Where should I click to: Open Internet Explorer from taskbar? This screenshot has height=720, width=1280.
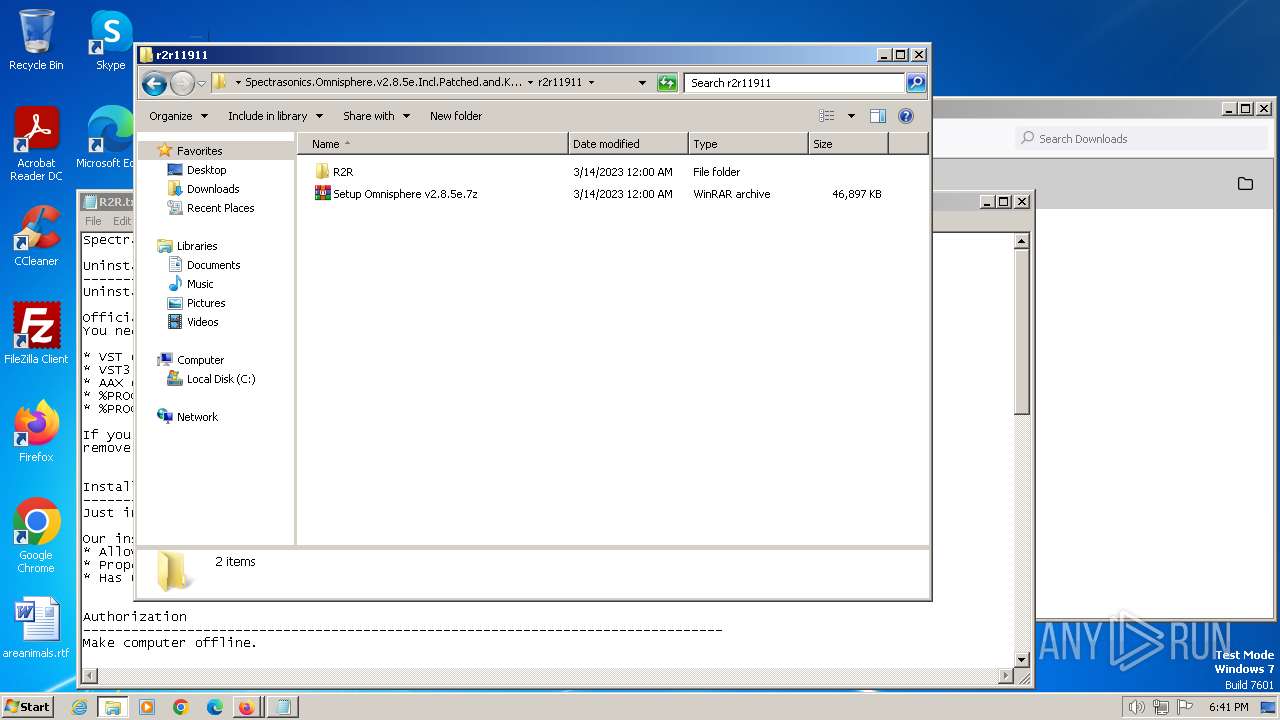[x=80, y=707]
